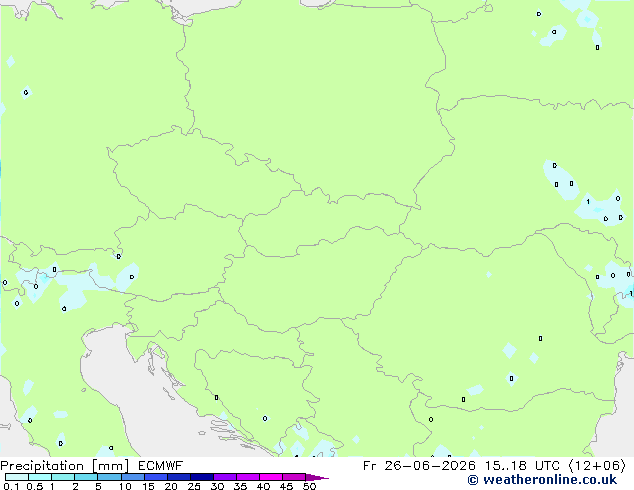
Task: Click the legend swatch between 35 and 40
Action: [247, 477]
